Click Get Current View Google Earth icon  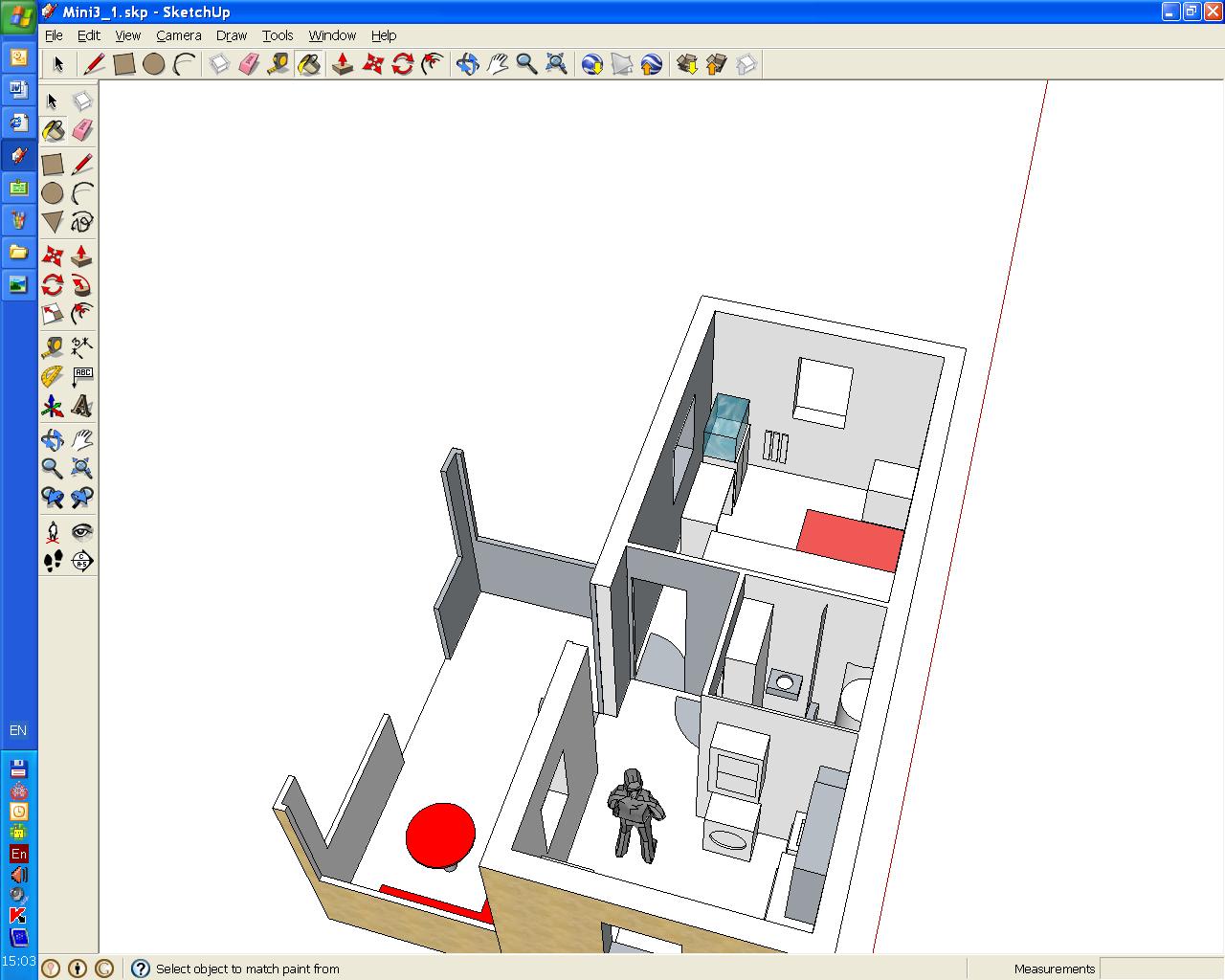pyautogui.click(x=592, y=64)
